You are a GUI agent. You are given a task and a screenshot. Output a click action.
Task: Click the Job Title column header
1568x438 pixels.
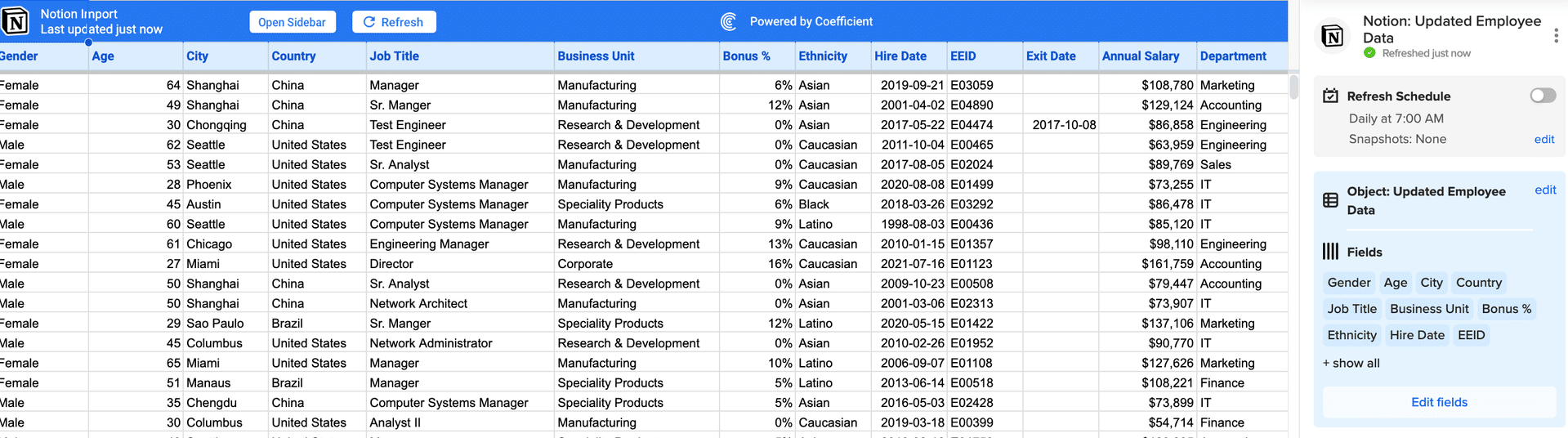click(460, 56)
